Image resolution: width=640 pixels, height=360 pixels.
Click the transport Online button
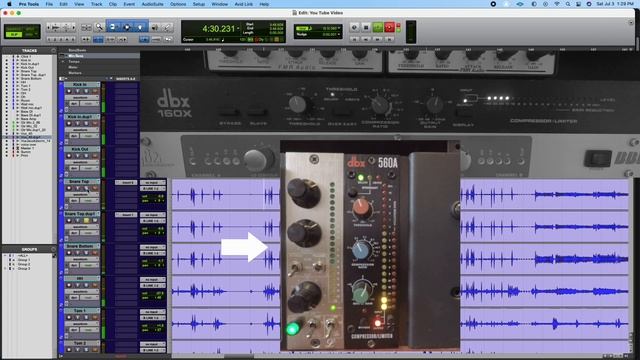point(354,27)
